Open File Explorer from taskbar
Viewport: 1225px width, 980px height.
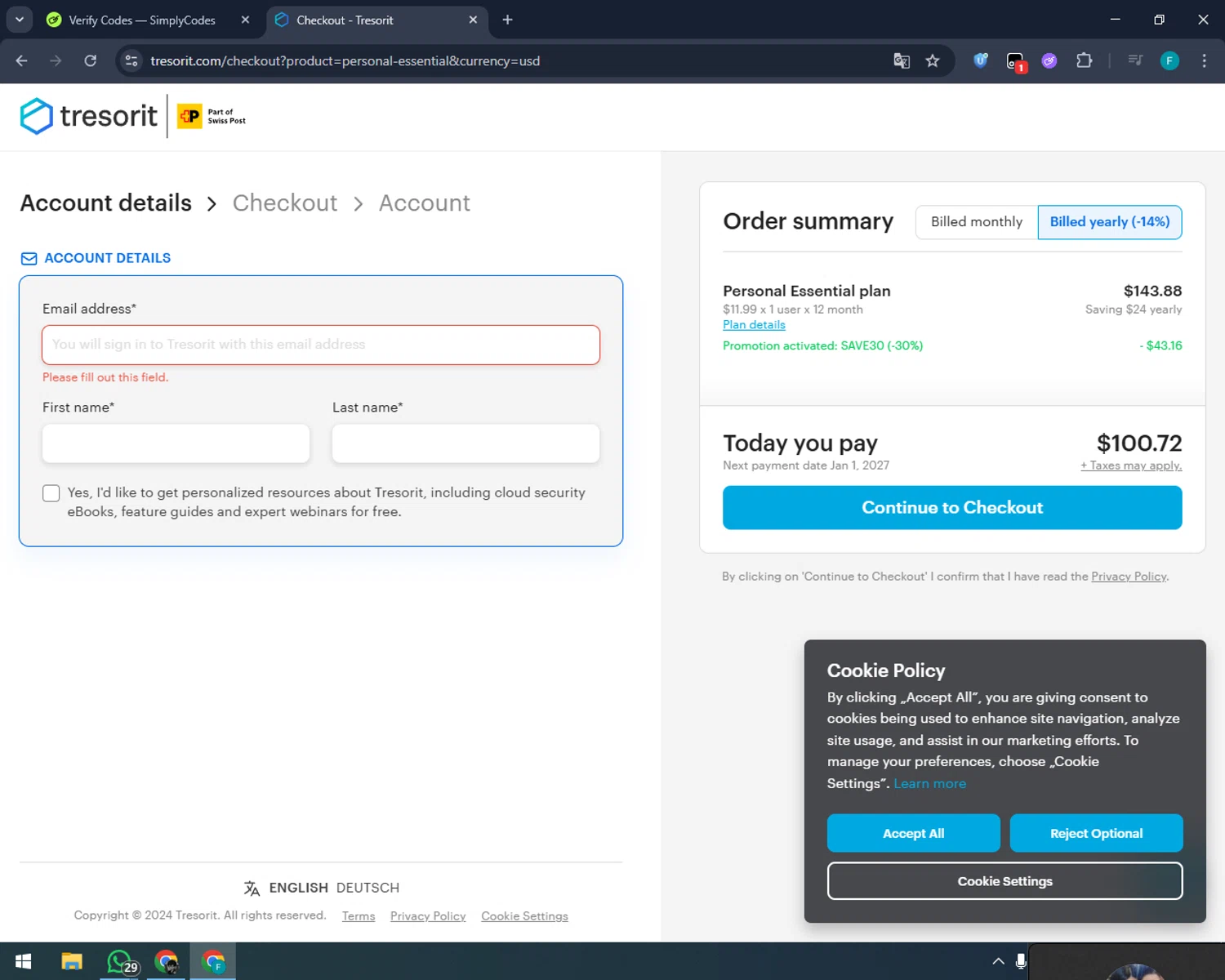tap(72, 961)
